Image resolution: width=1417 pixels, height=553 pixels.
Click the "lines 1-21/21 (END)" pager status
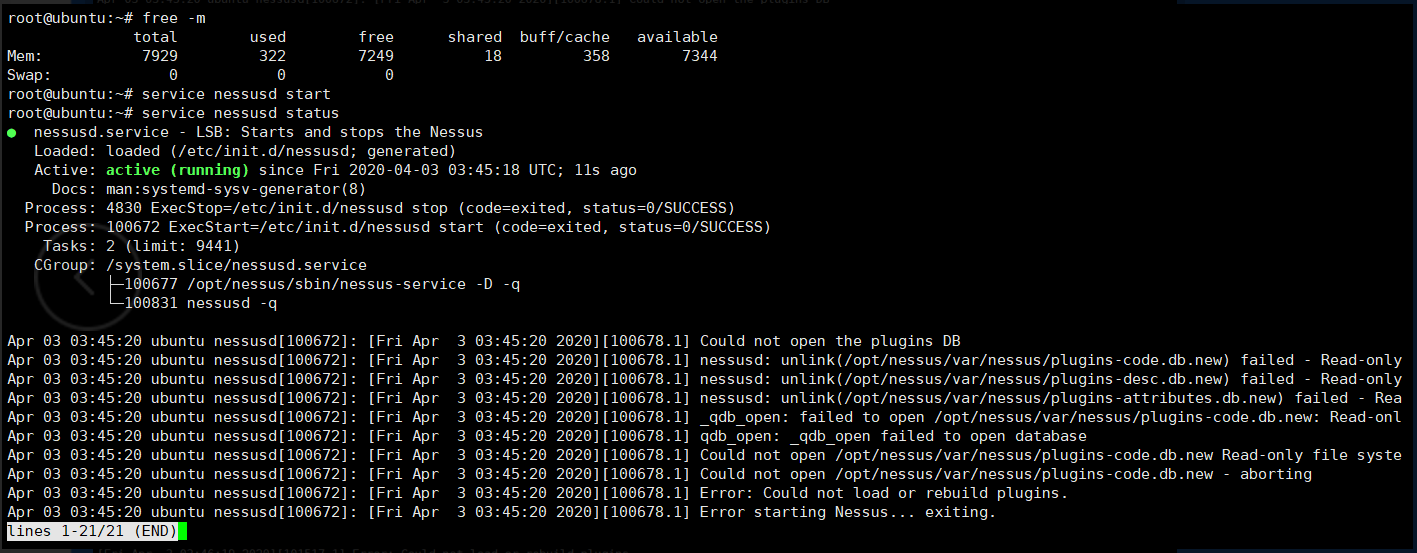(92, 530)
